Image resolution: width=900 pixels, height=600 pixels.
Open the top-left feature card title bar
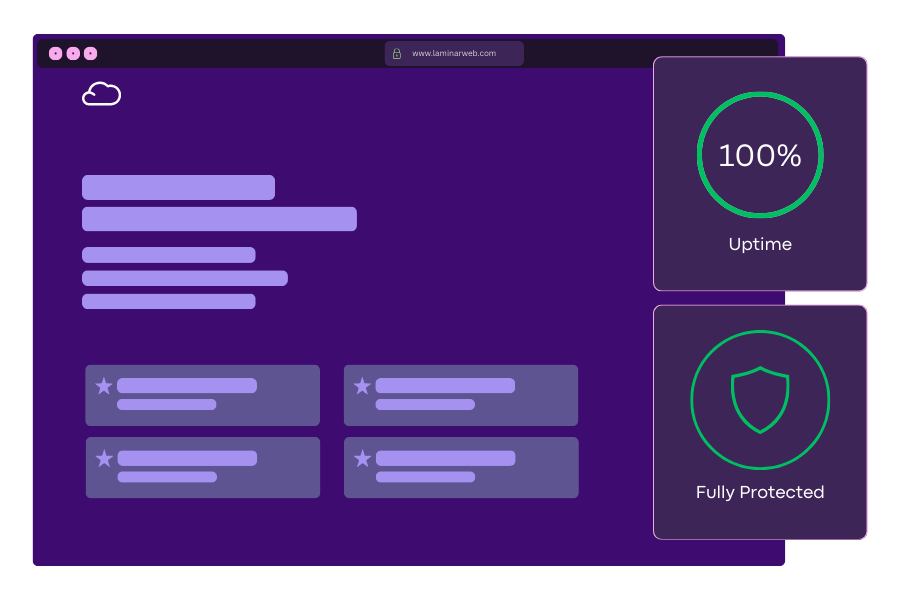click(187, 386)
